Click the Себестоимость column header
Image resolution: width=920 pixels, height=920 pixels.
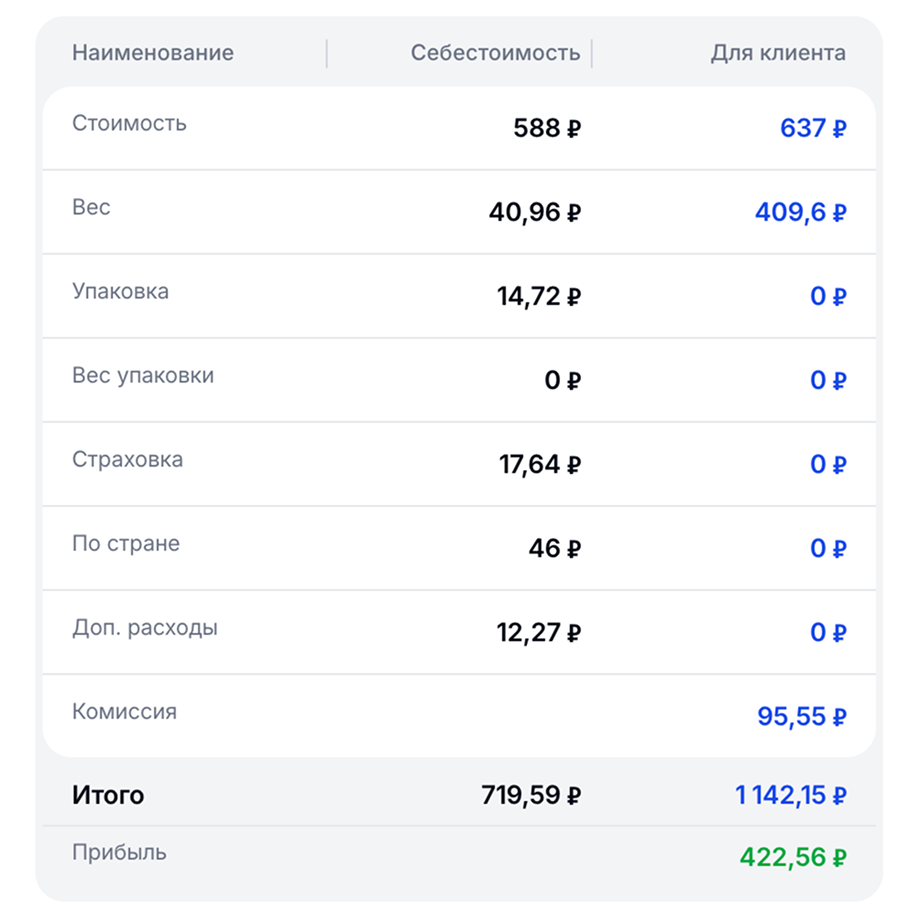point(495,53)
